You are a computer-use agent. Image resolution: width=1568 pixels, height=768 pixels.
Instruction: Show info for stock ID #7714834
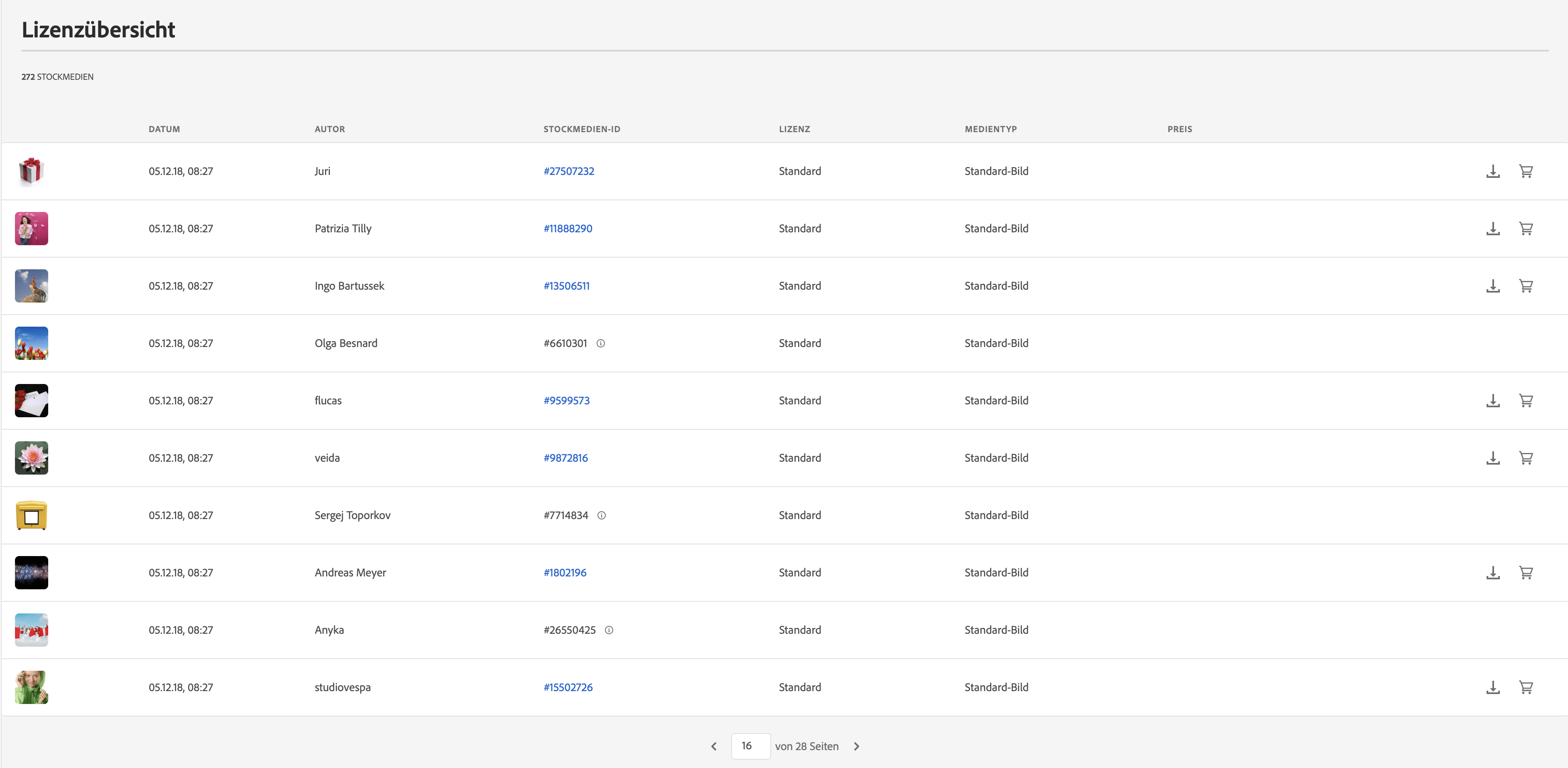pyautogui.click(x=601, y=515)
